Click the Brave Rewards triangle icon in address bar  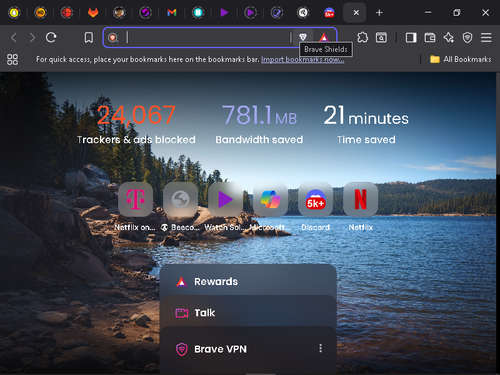point(324,37)
